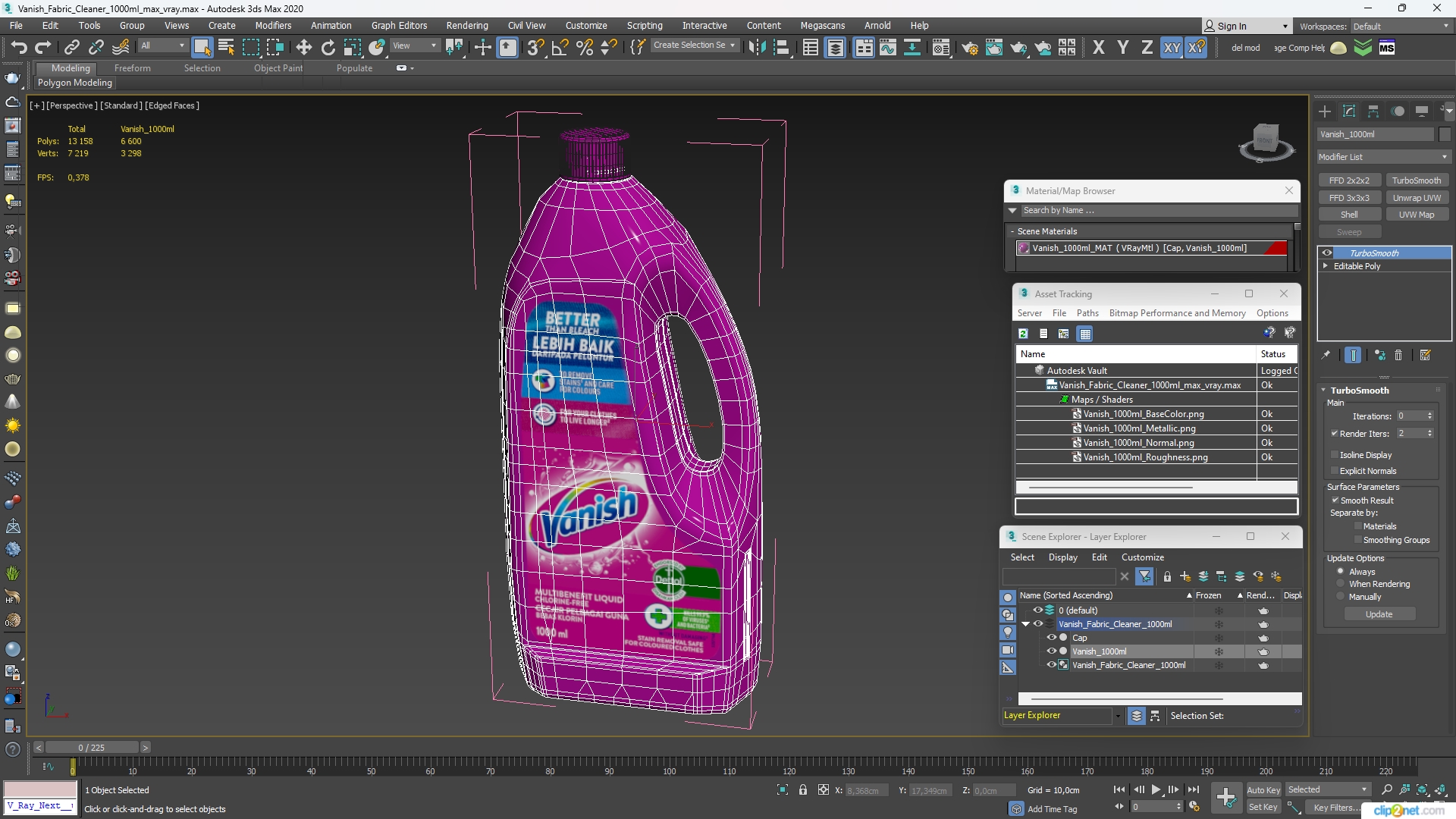Screen dimensions: 1456x819
Task: Click the Shell modifier button
Action: [1349, 215]
